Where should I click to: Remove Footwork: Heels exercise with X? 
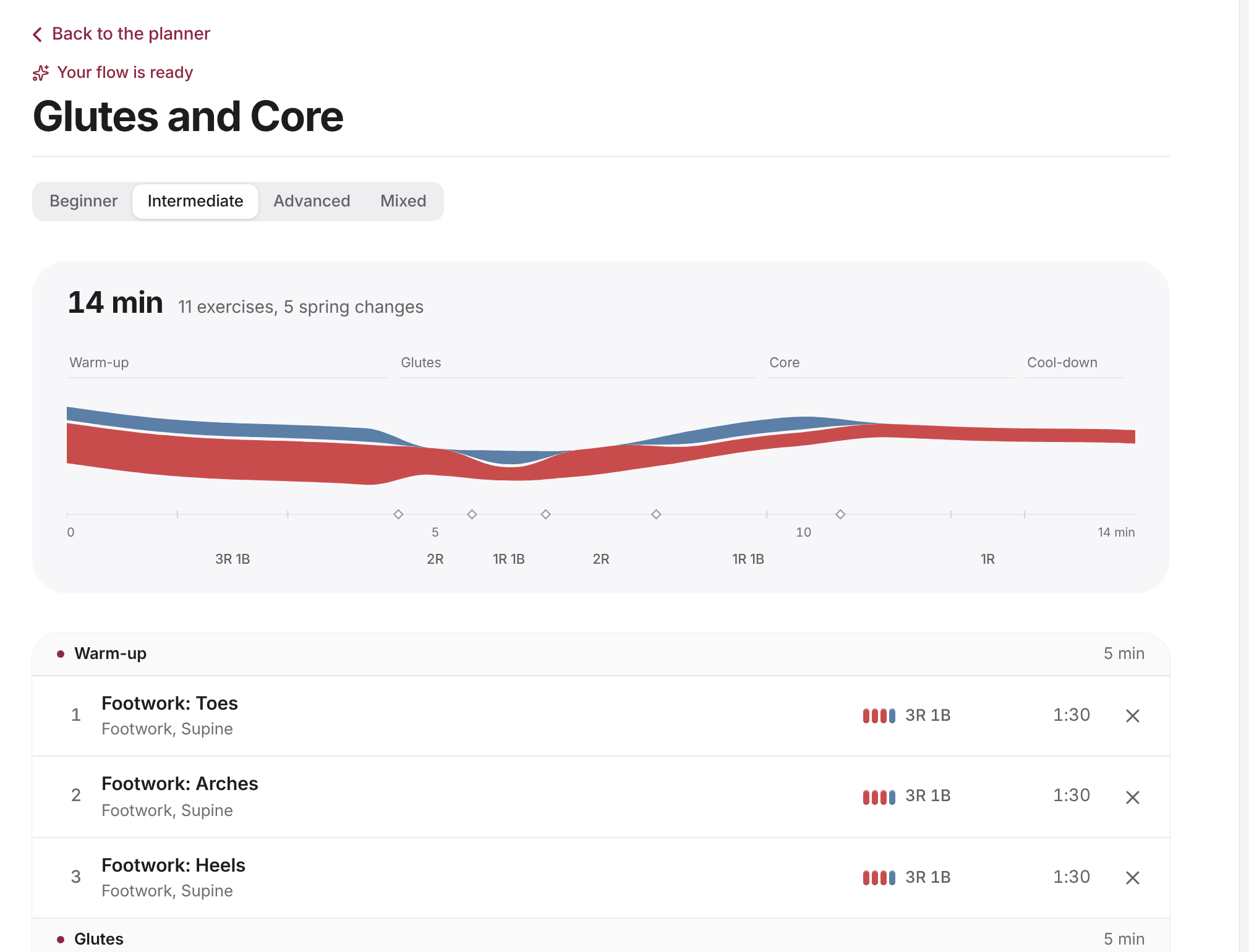[1132, 877]
